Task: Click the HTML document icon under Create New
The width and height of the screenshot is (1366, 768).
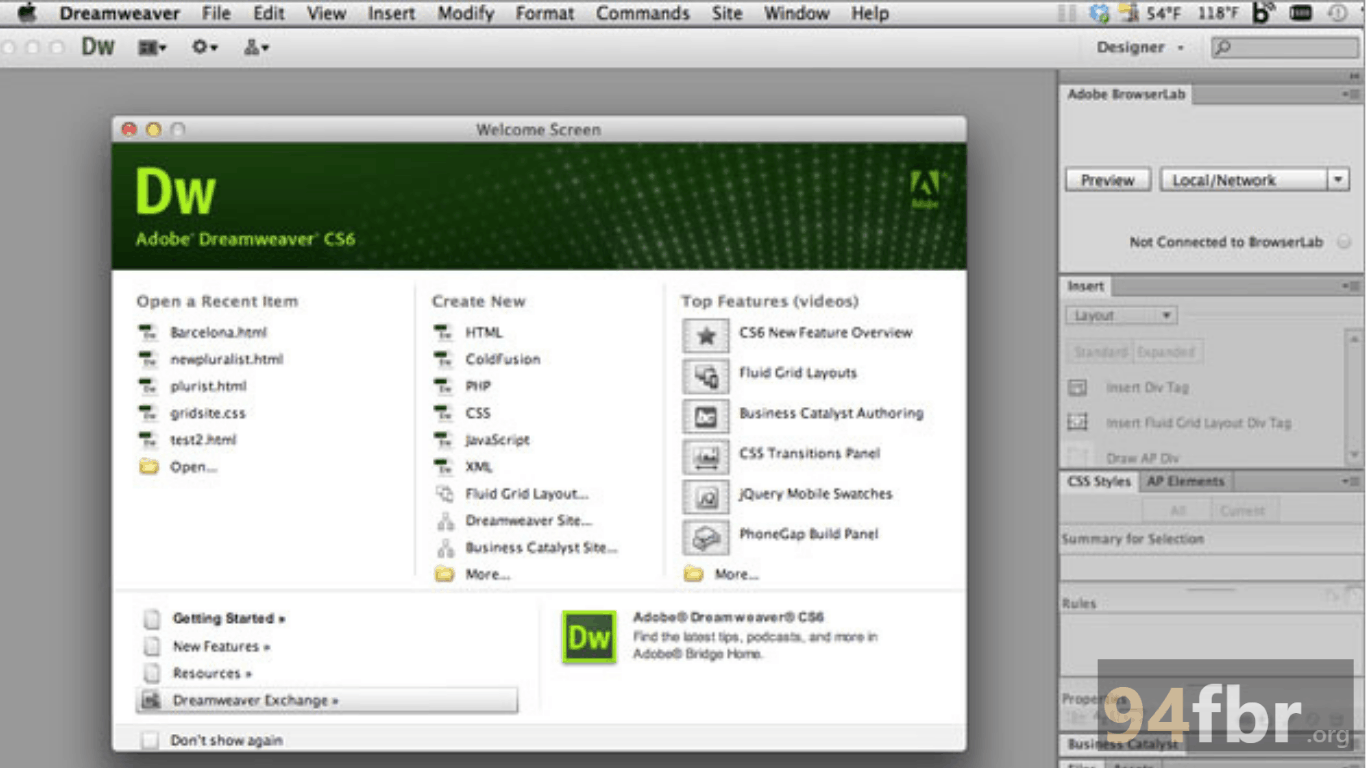Action: [x=444, y=332]
